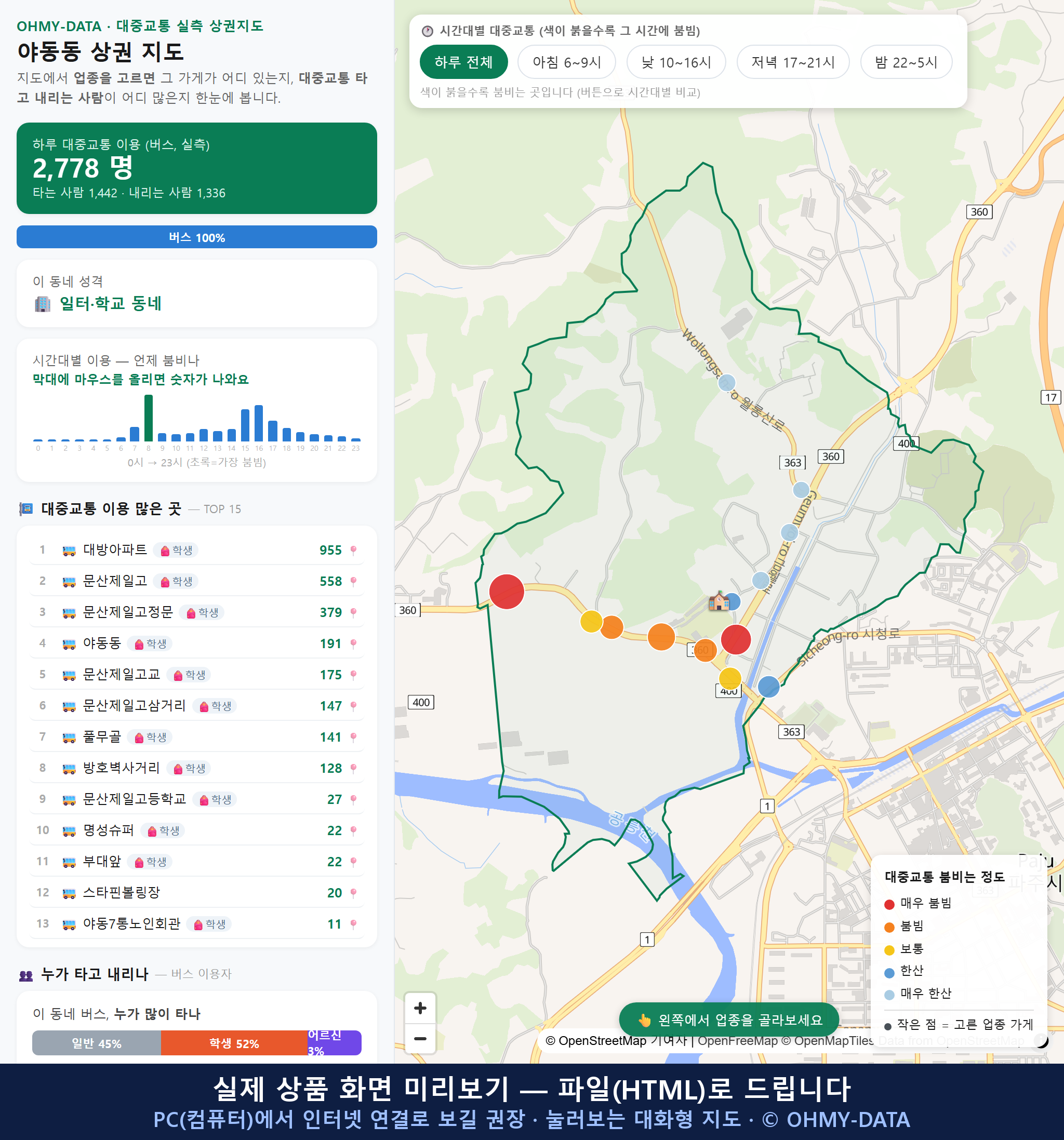Click the bus icon beside 명성슈퍼
The width and height of the screenshot is (1064, 1140).
pos(69,831)
